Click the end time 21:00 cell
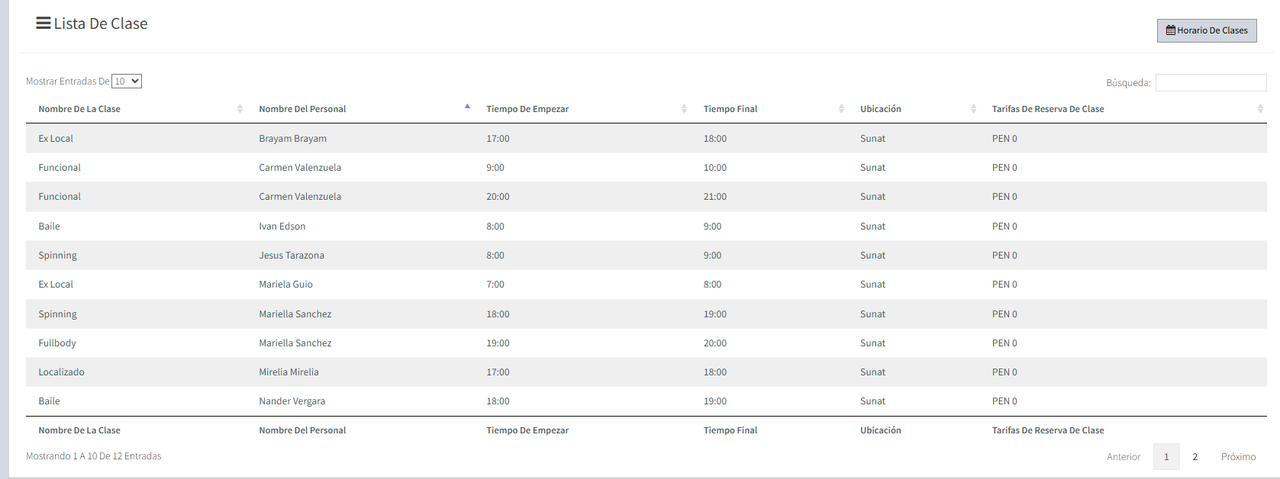The height and width of the screenshot is (479, 1280). [715, 197]
